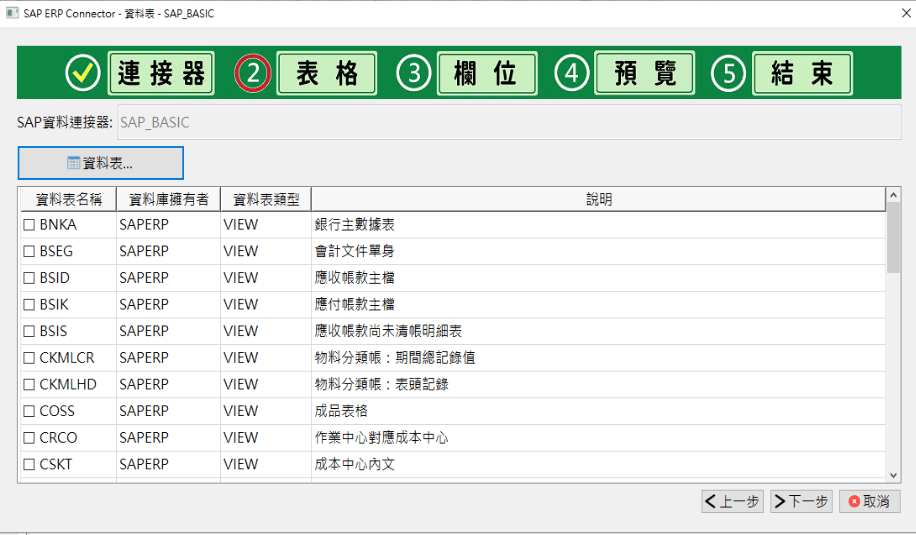Image resolution: width=916 pixels, height=535 pixels.
Task: Select the 銀行主數據表 description cell
Action: click(x=598, y=225)
